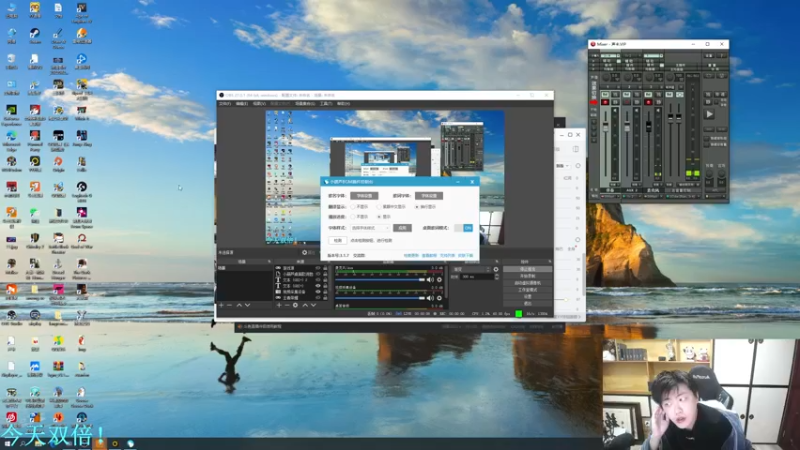The image size is (800, 450).
Task: Add a new scene in OBS Scenes panel
Action: tap(221, 305)
